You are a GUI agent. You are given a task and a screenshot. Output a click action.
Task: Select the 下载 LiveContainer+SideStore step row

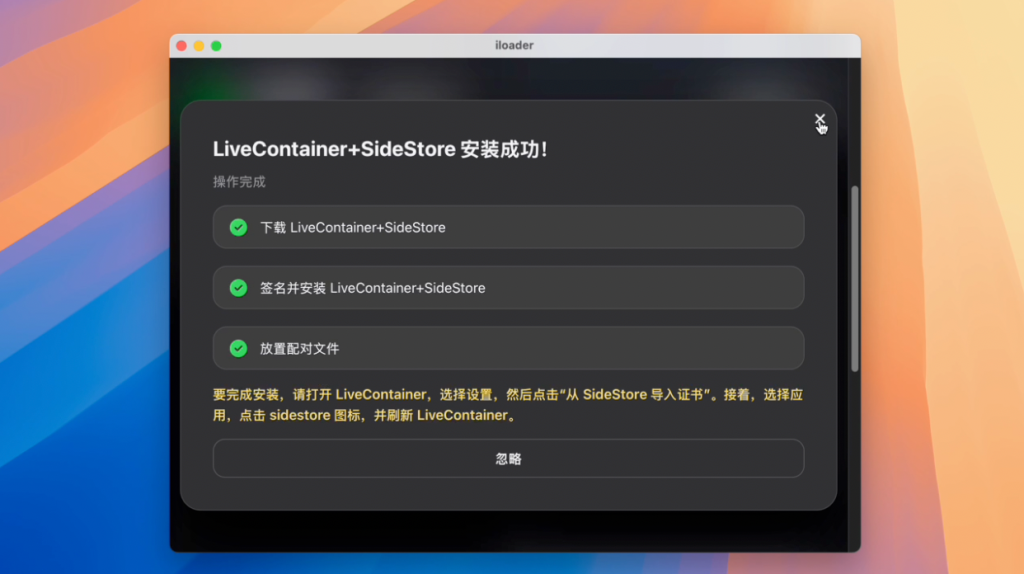(x=508, y=227)
